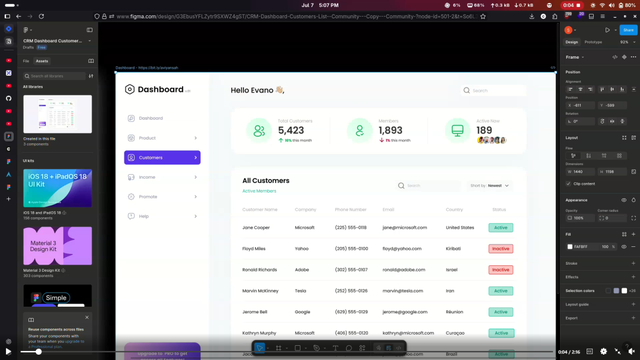Open the GitHub icon in browser sidebar

(x=9, y=98)
